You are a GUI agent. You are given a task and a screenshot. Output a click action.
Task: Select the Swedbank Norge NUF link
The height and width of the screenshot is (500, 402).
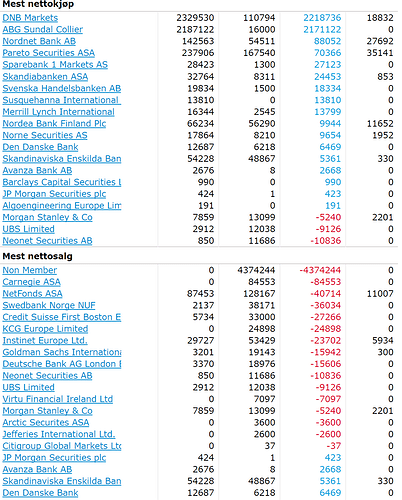tap(49, 305)
